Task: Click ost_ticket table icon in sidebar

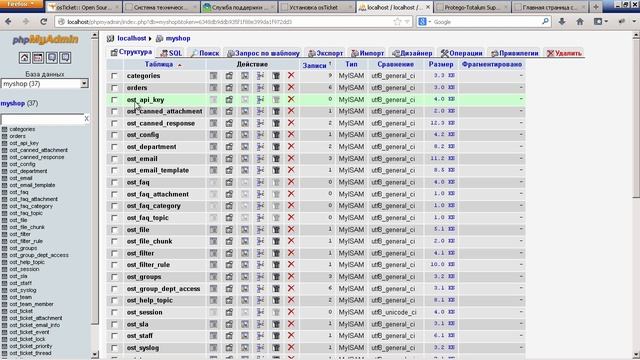Action: [x=4, y=311]
